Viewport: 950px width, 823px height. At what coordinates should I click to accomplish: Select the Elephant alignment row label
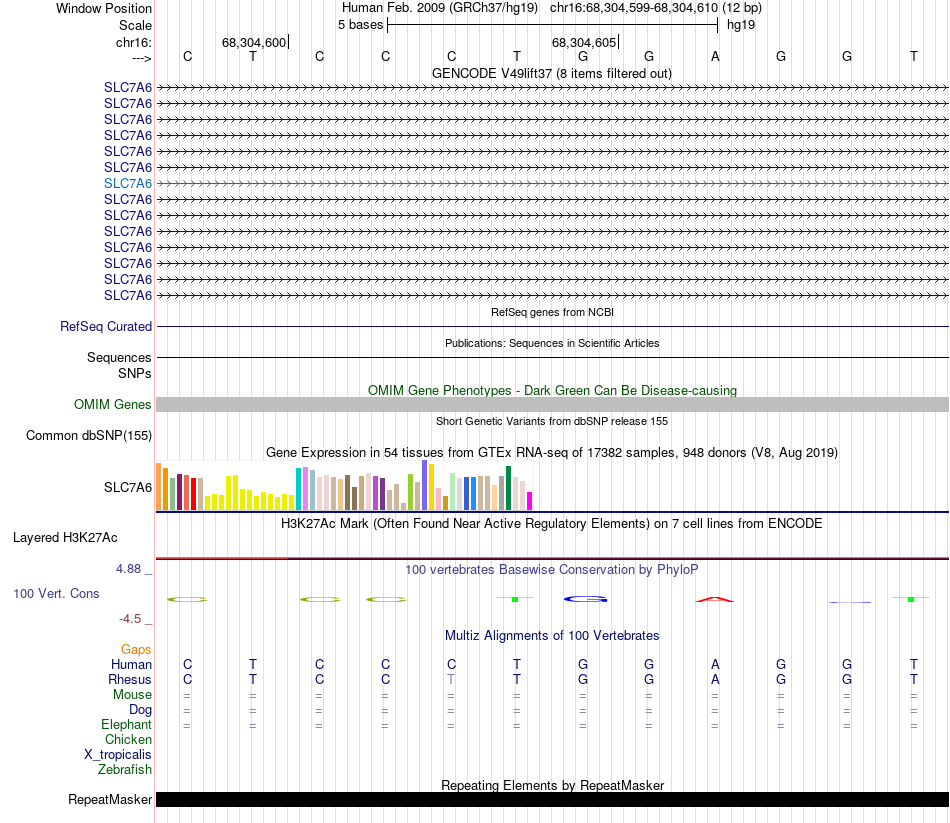pyautogui.click(x=126, y=724)
